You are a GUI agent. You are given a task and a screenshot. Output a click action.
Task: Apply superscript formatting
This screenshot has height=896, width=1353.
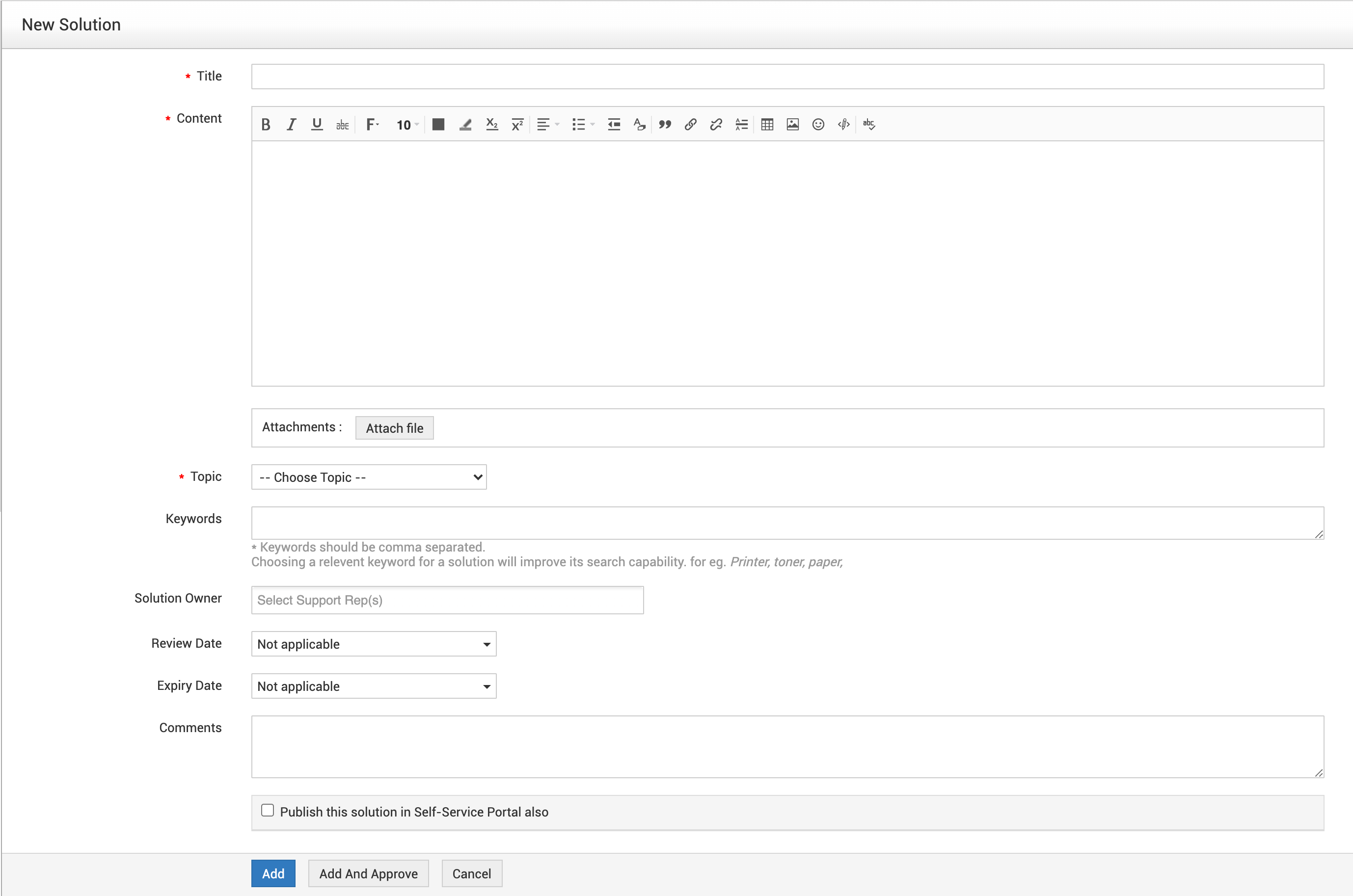click(517, 125)
